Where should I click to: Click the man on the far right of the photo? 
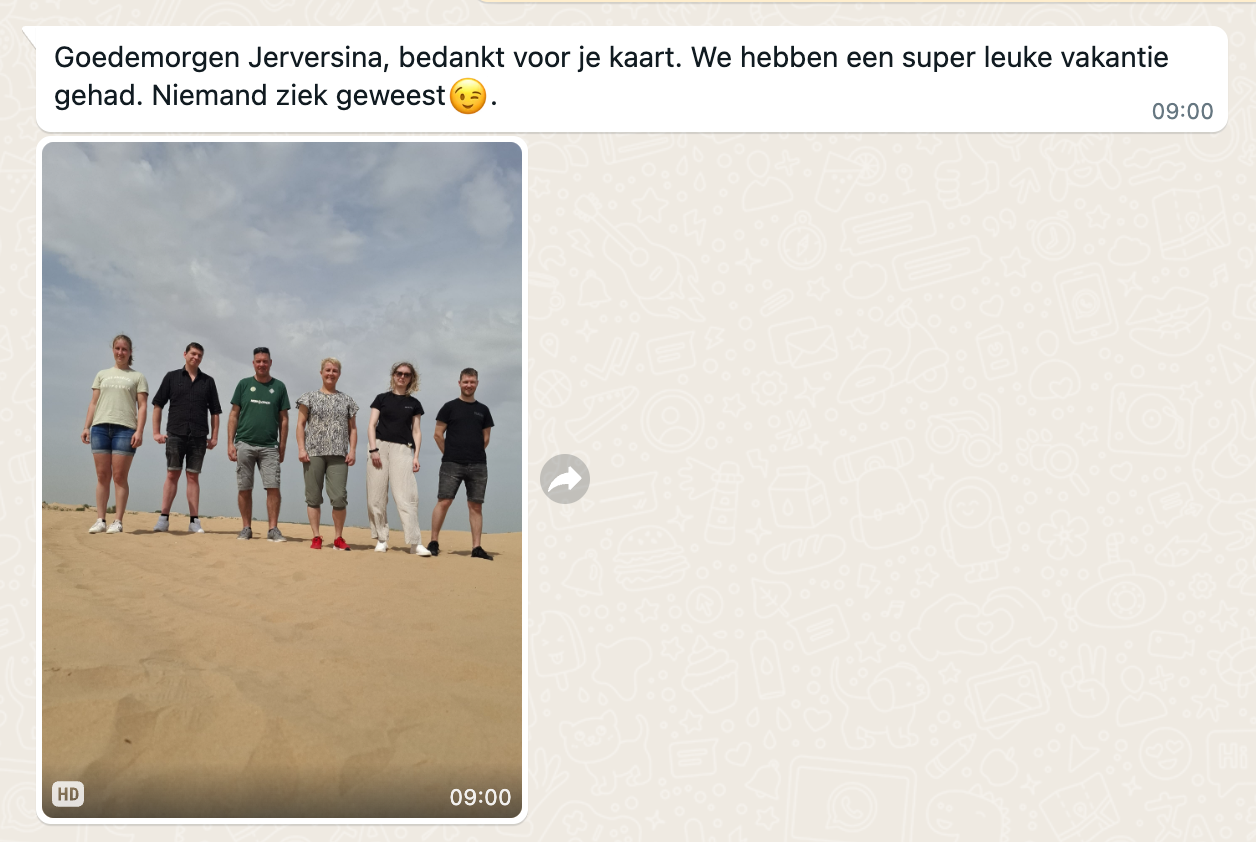(x=464, y=462)
